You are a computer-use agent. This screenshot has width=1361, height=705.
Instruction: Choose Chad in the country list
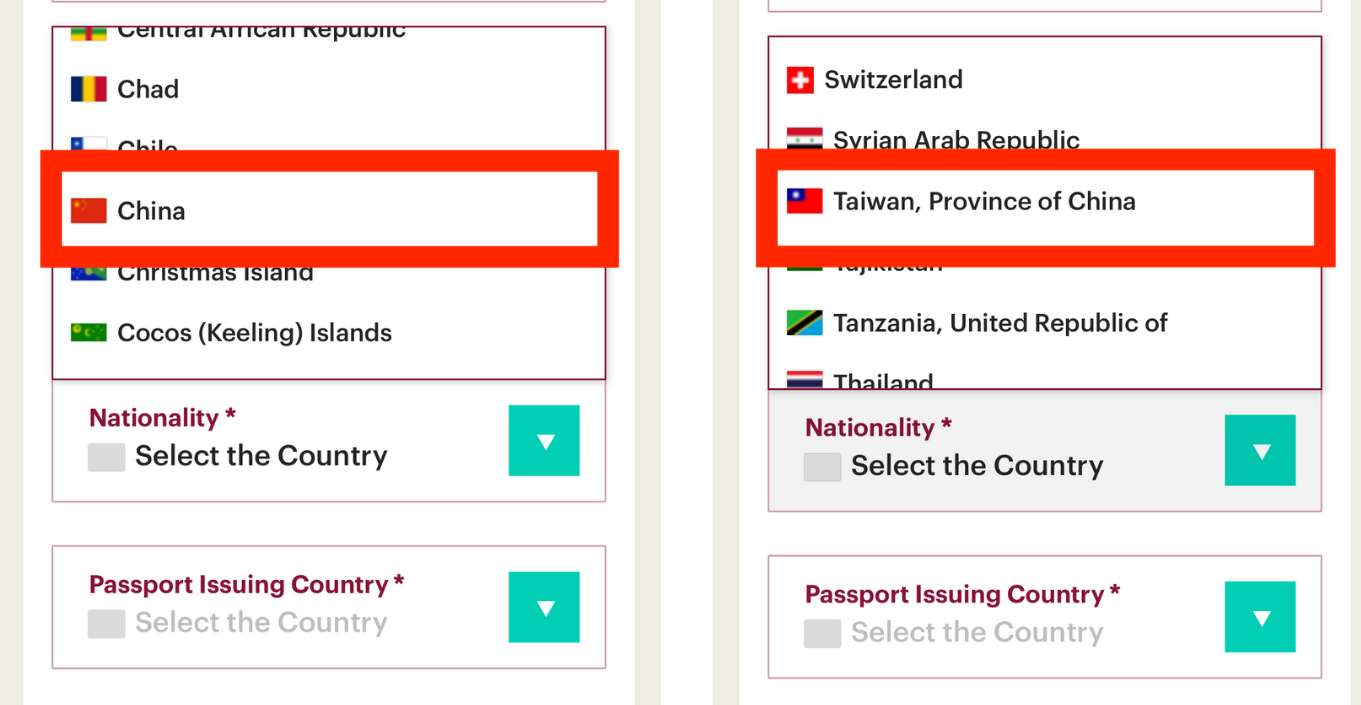tap(329, 89)
